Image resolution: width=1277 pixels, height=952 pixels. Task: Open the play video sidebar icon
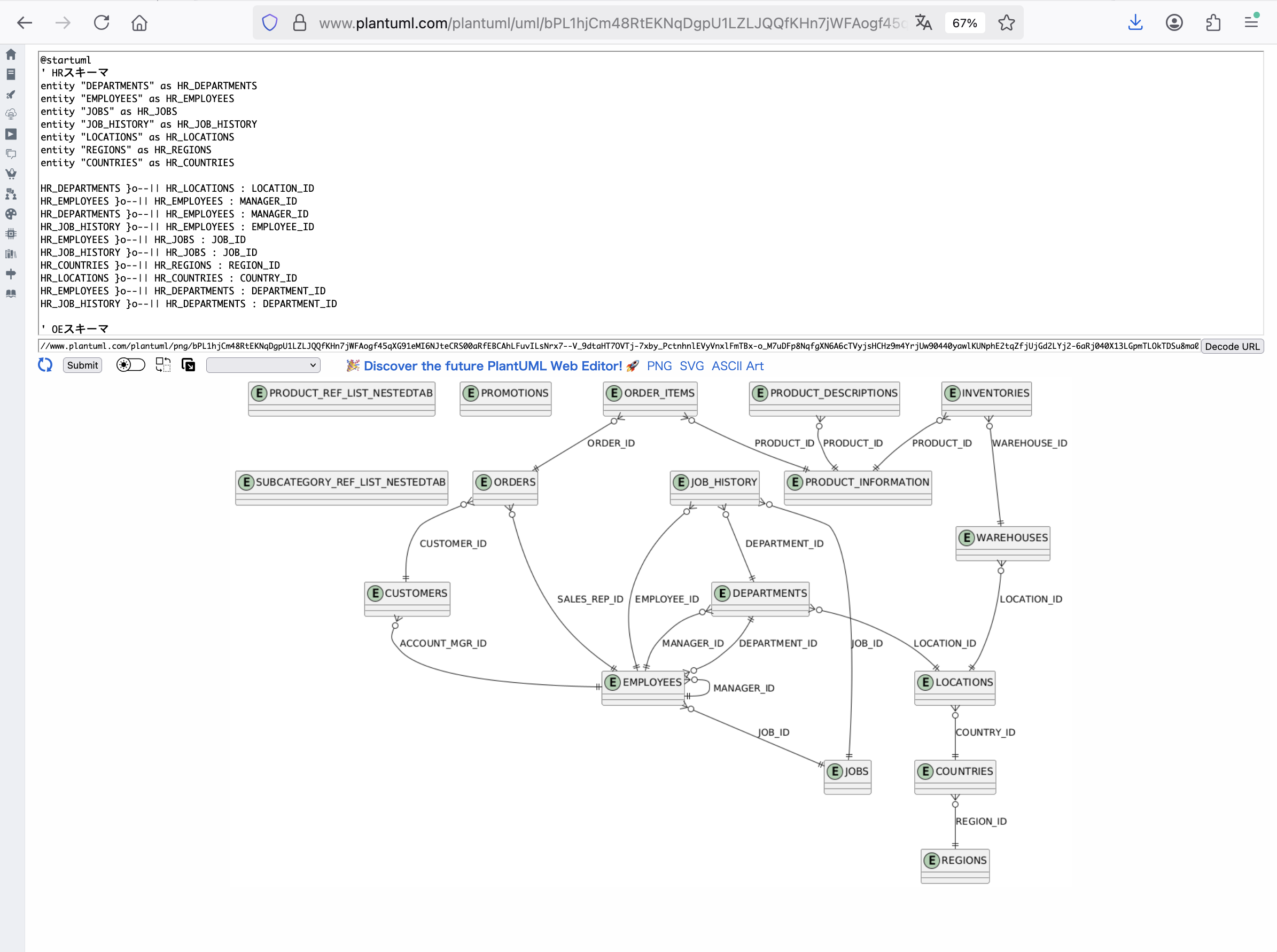[x=11, y=134]
